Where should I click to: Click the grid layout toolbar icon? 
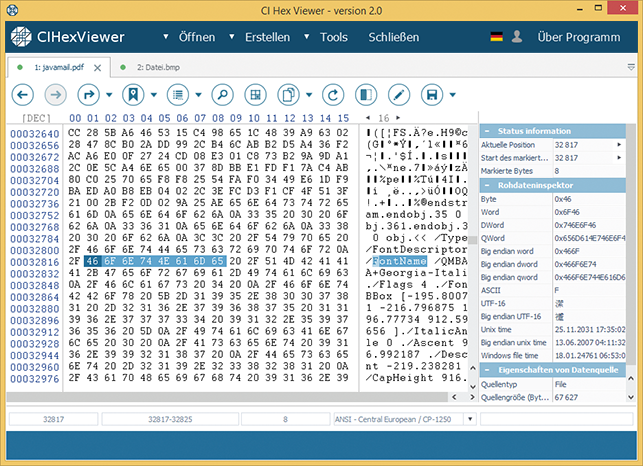[x=255, y=95]
